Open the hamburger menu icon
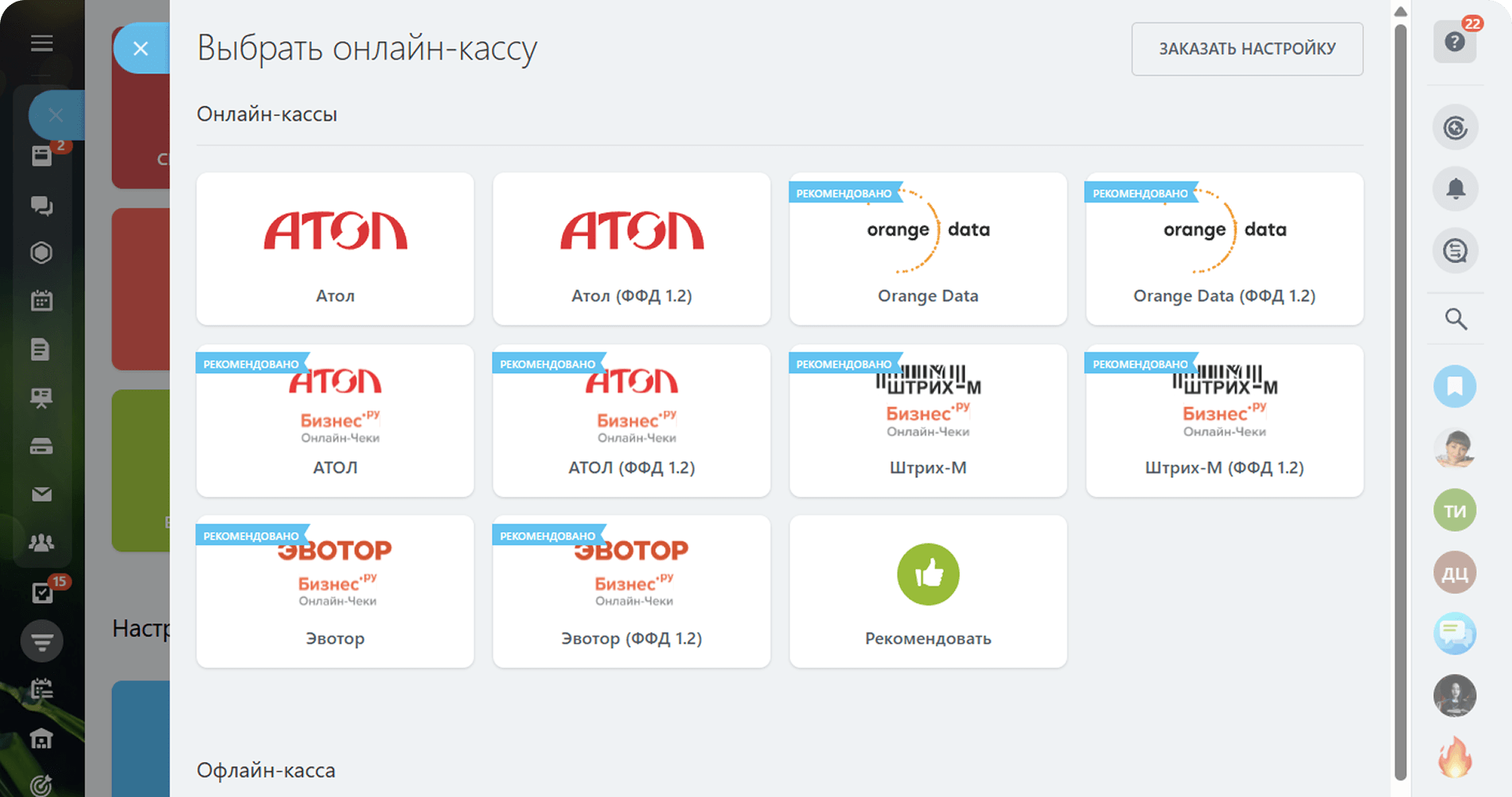This screenshot has height=797, width=1512. pyautogui.click(x=42, y=43)
